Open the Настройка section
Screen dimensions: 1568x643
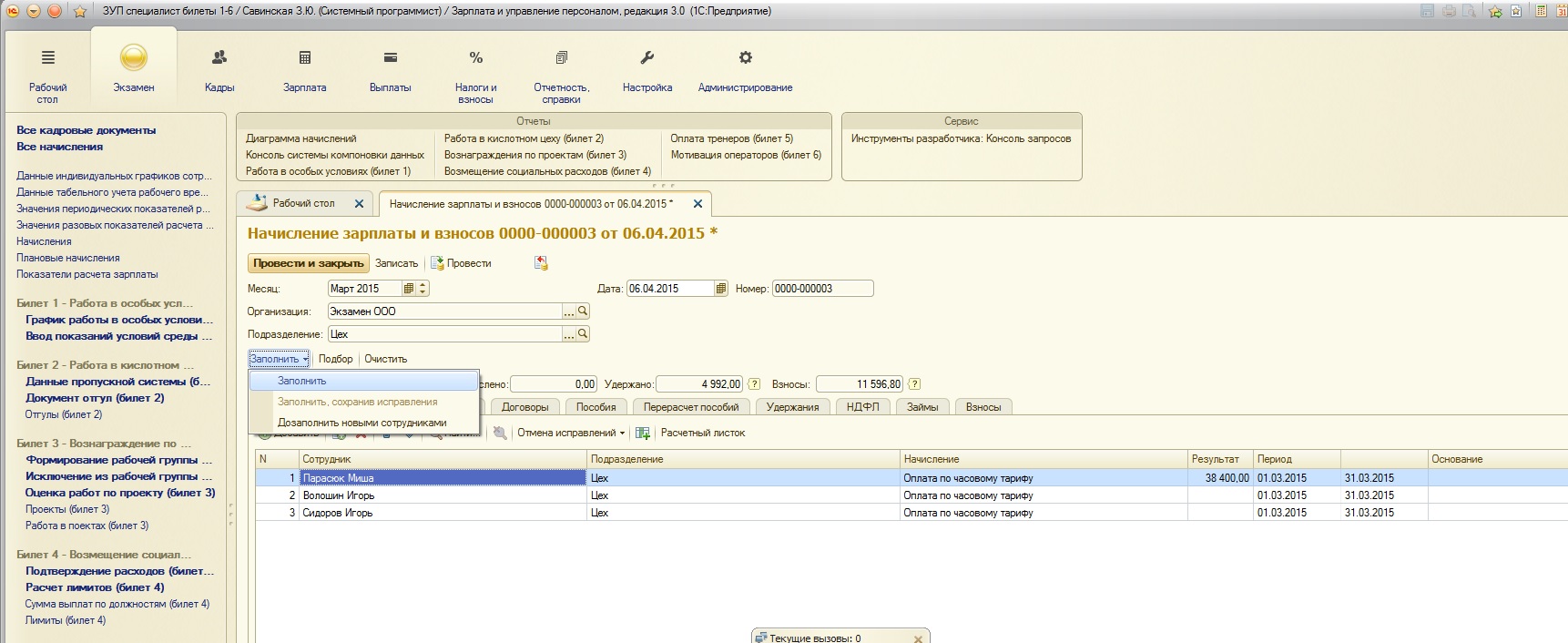647,70
